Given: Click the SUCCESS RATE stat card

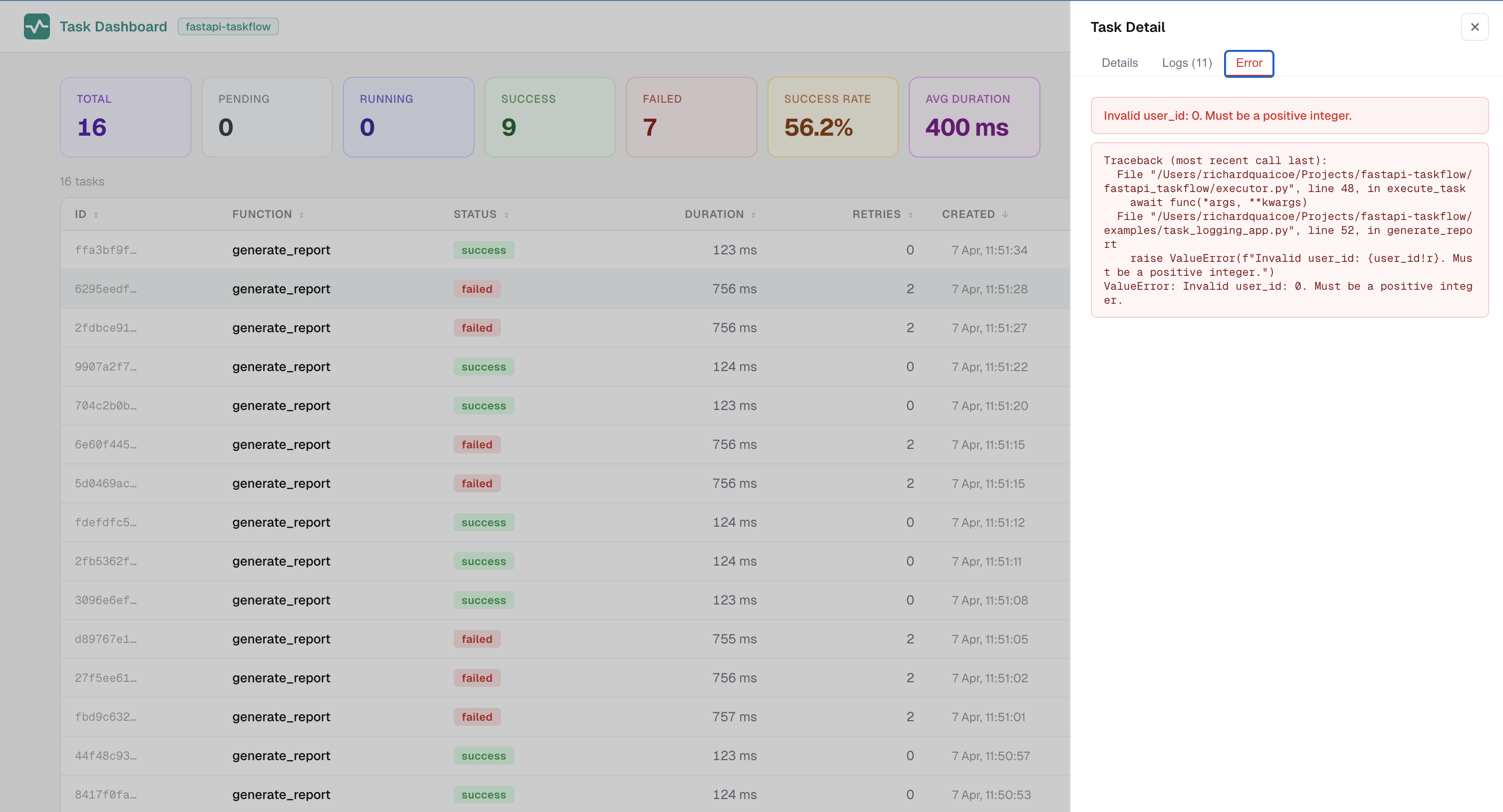Looking at the screenshot, I should pos(832,117).
